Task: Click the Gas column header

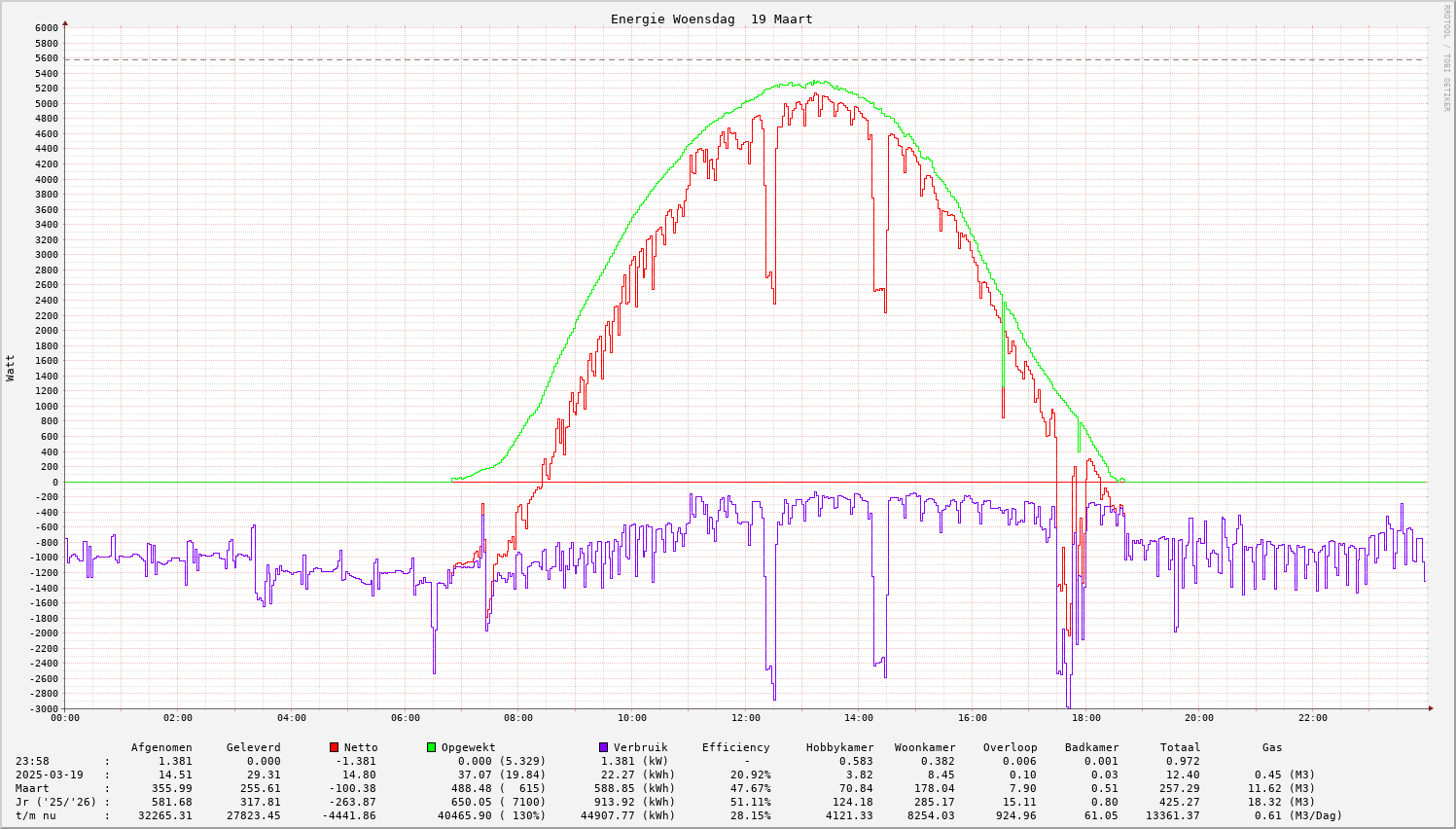Action: point(1272,747)
